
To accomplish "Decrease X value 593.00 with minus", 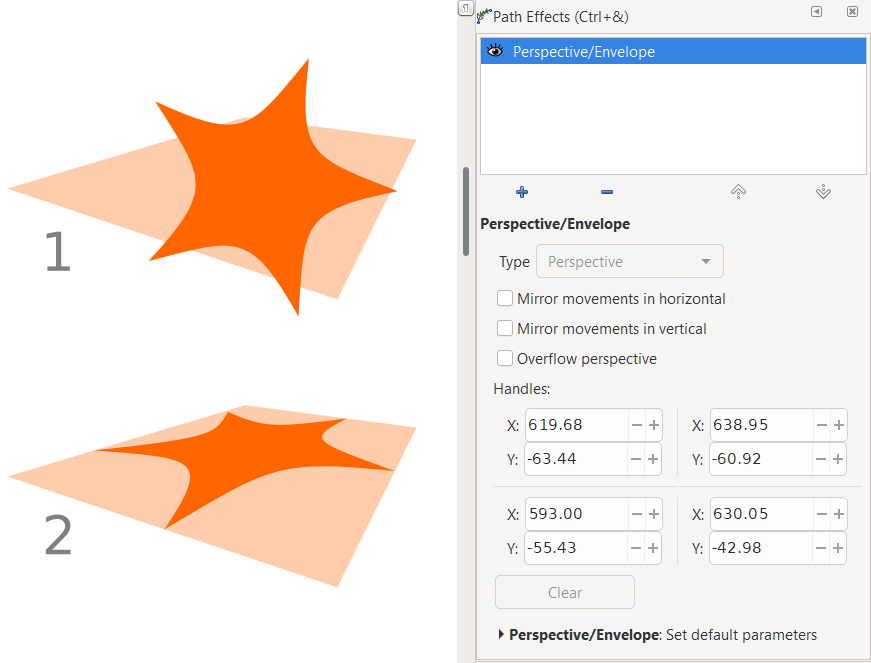I will click(637, 514).
